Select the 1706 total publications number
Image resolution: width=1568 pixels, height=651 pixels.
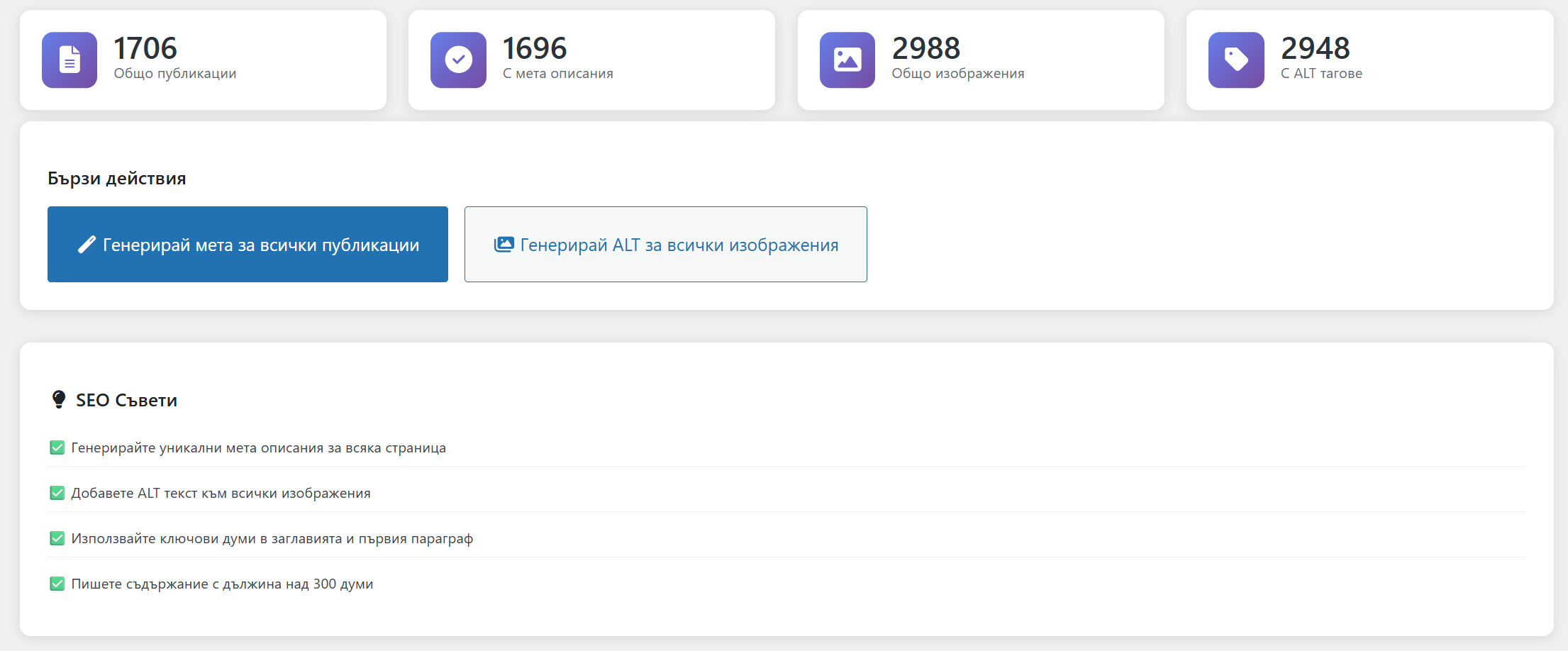tap(145, 48)
